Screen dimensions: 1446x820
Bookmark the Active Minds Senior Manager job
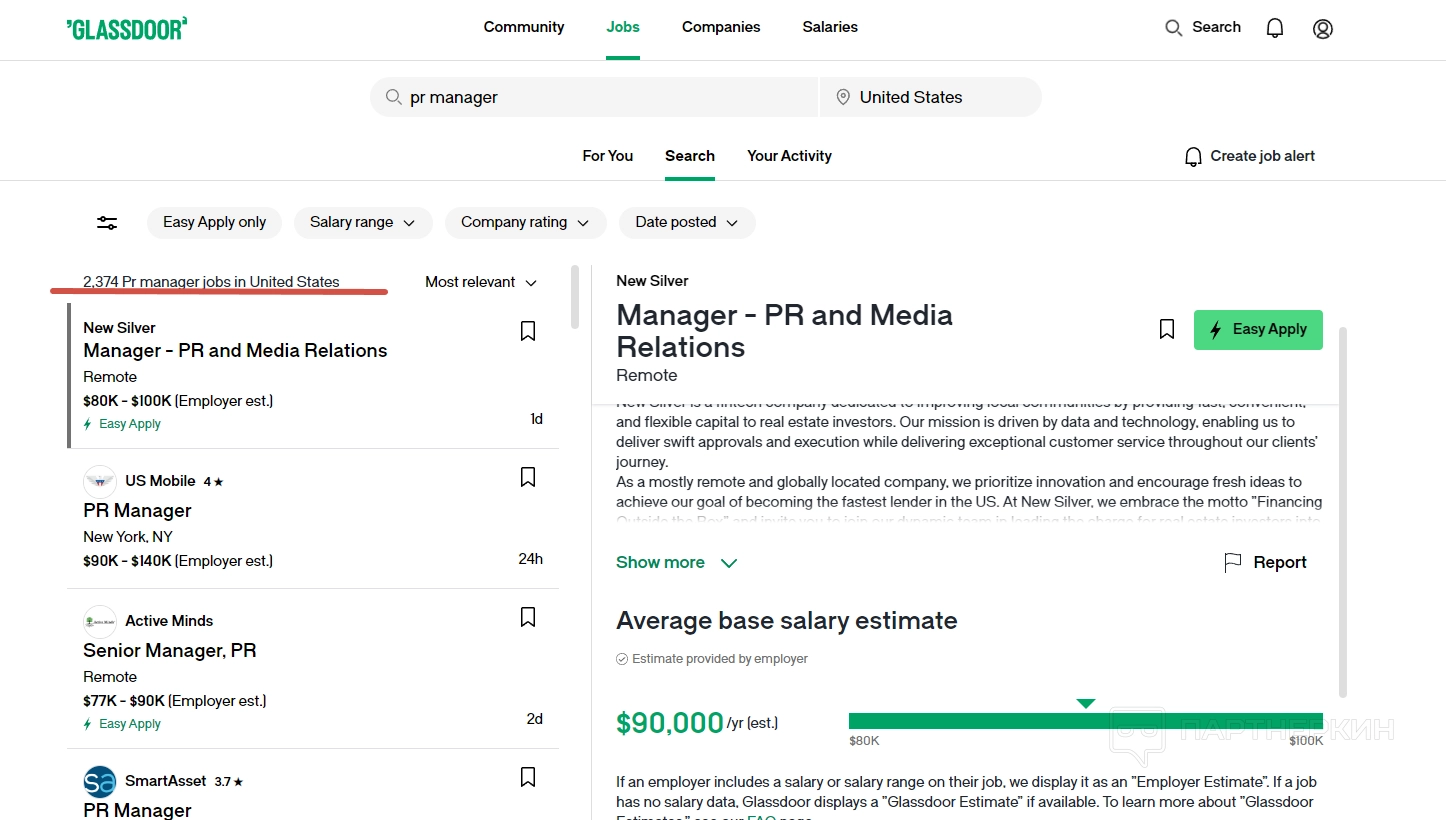pos(528,618)
